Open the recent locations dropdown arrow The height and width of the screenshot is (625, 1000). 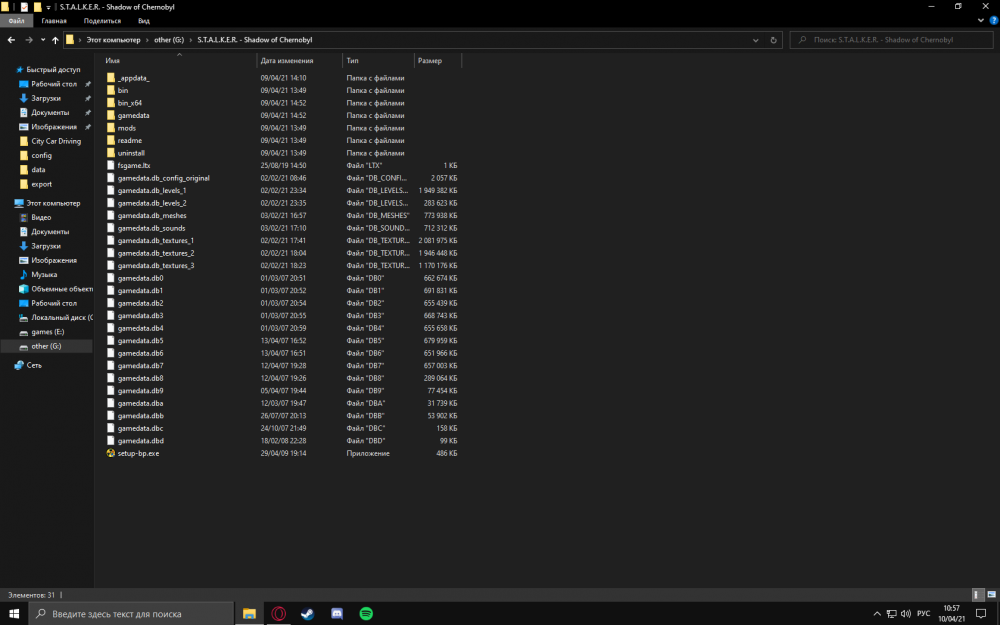tap(41, 40)
